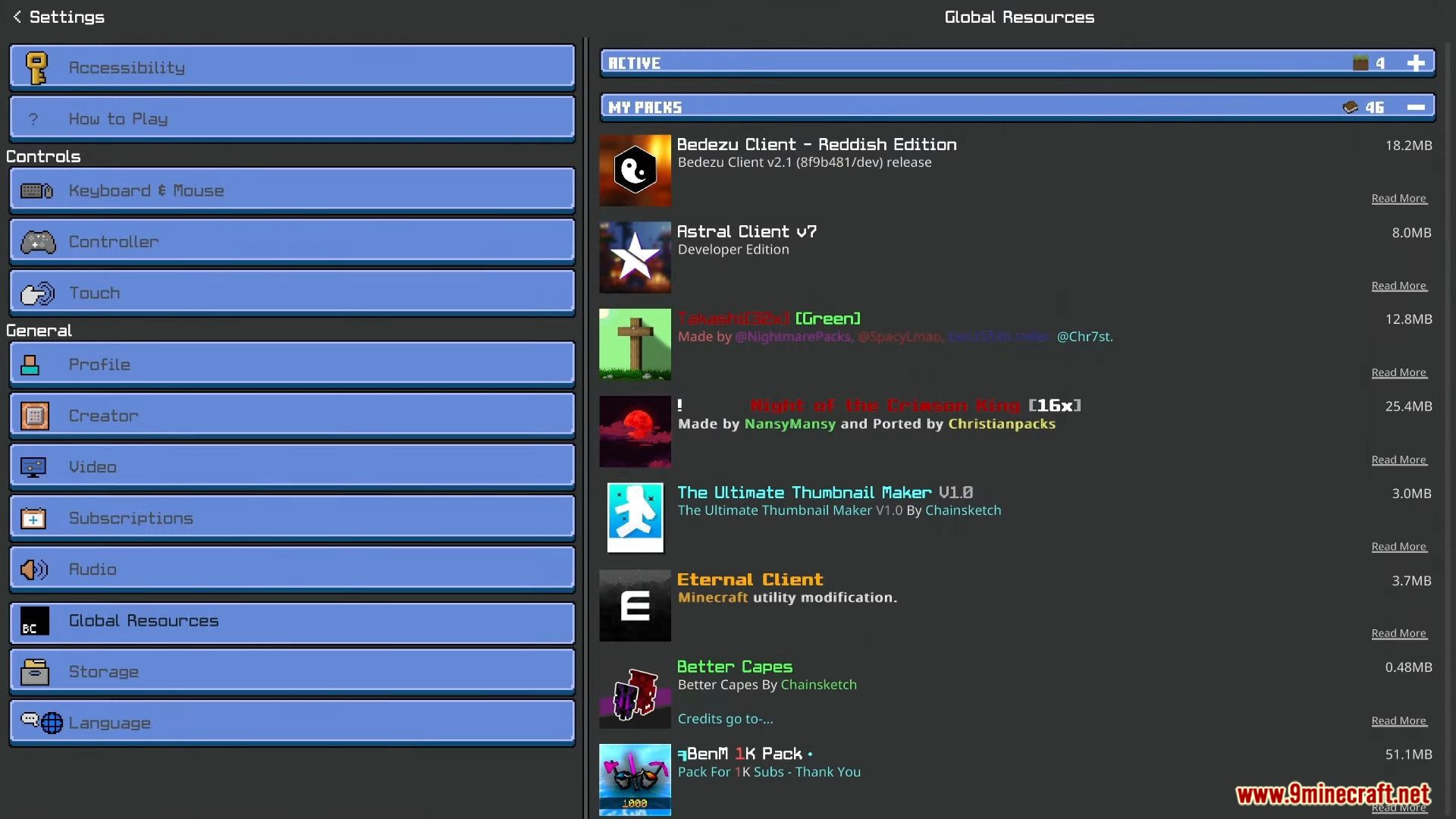This screenshot has width=1456, height=819.
Task: Click Read More for Crimson King 16x pack
Action: coord(1398,460)
